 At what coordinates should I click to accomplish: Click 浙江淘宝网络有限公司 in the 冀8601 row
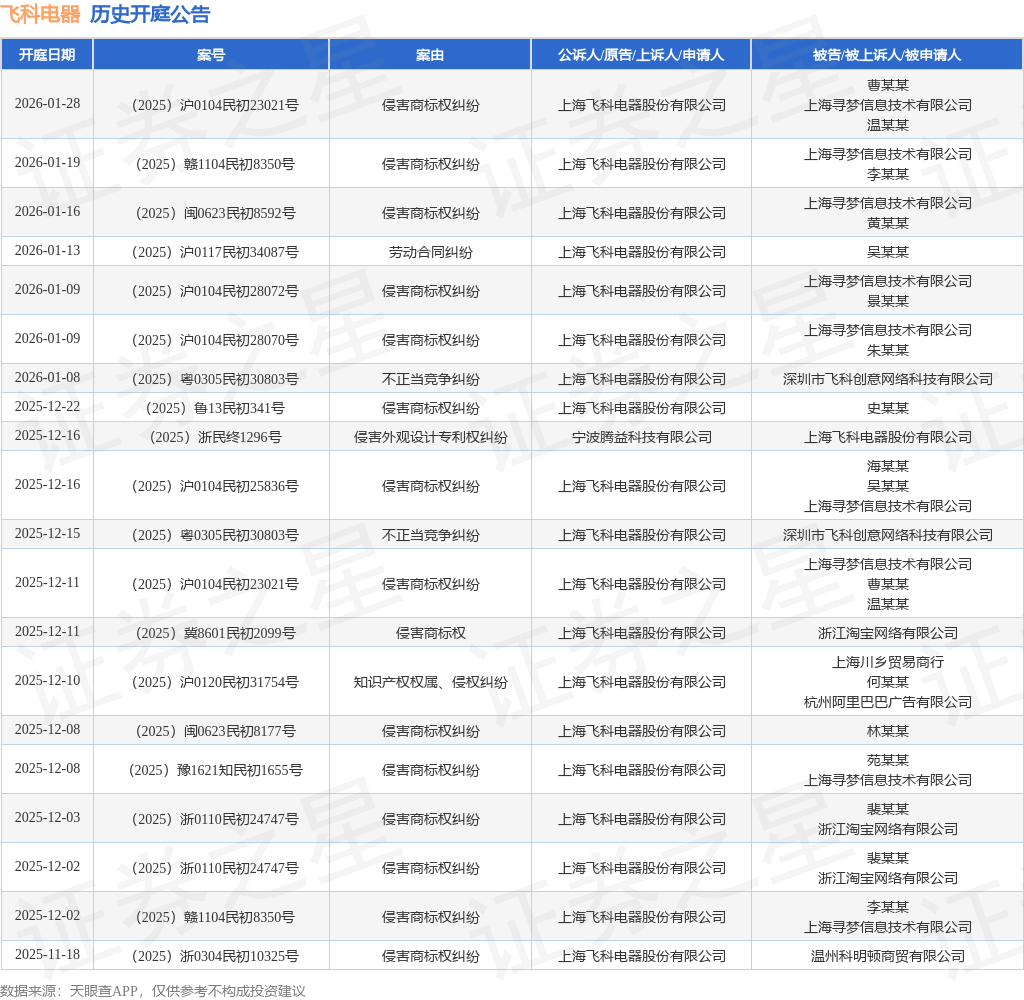coord(888,633)
